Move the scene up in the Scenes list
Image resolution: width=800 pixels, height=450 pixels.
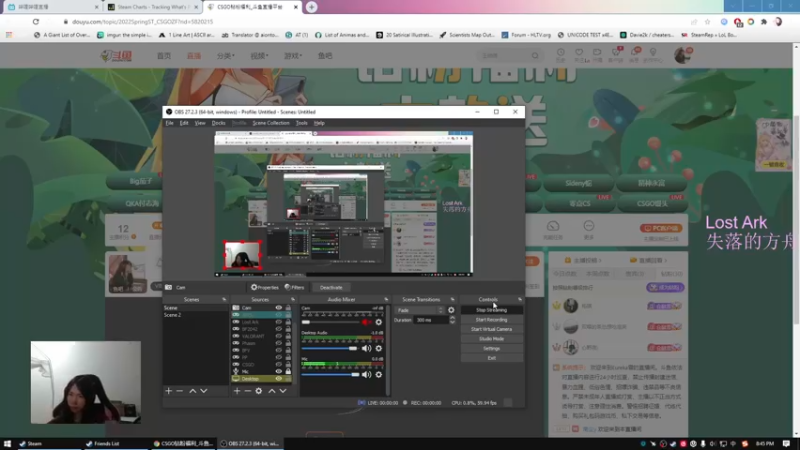coord(192,391)
